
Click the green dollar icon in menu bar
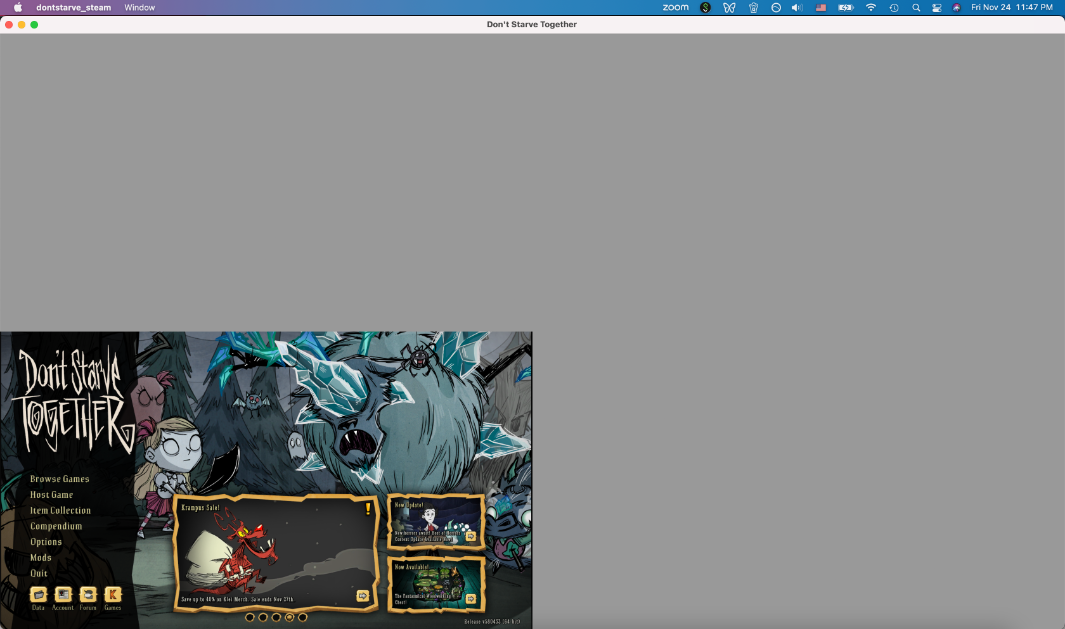(x=706, y=7)
